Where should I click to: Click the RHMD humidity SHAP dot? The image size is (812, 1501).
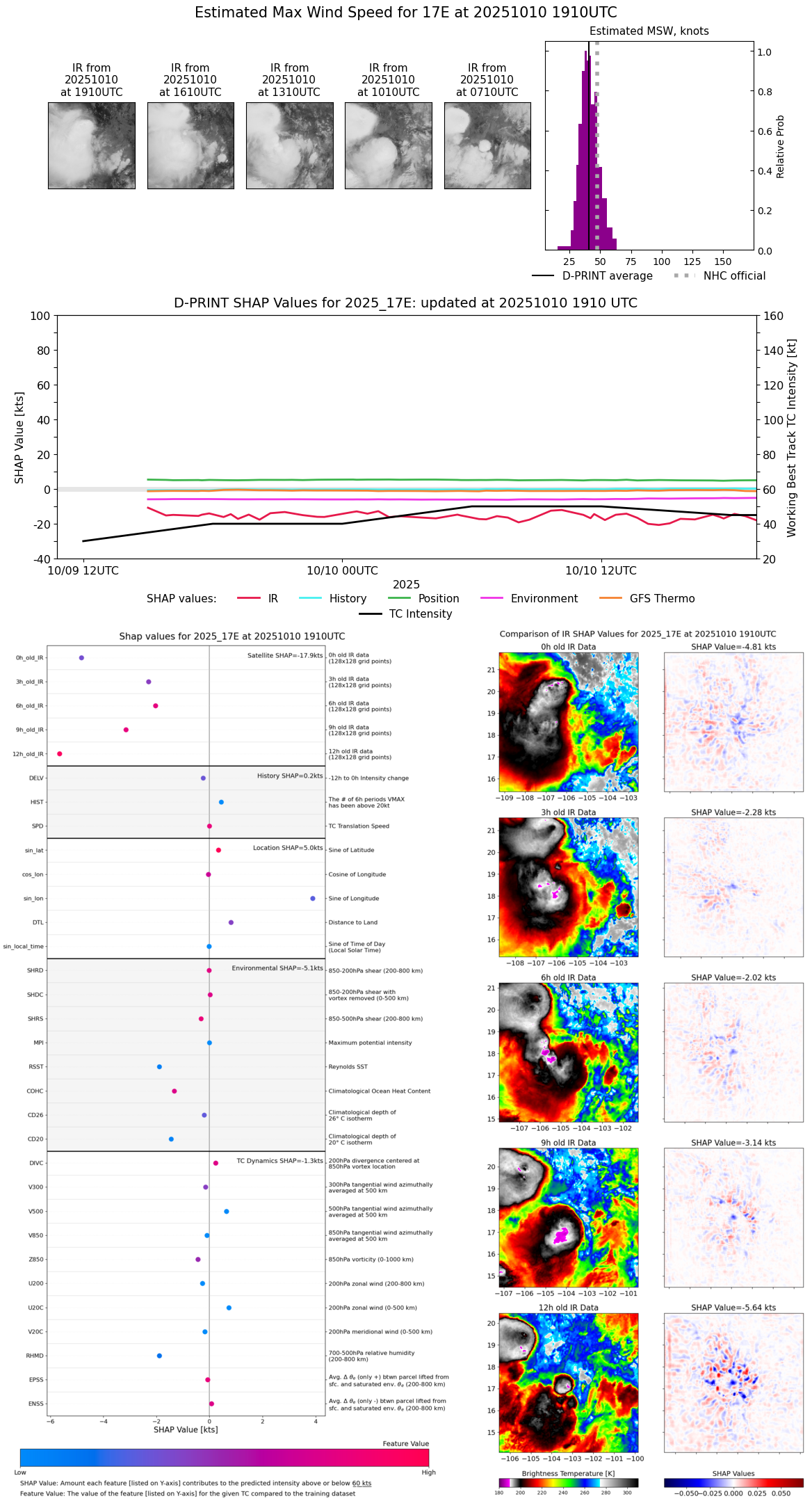point(159,1355)
